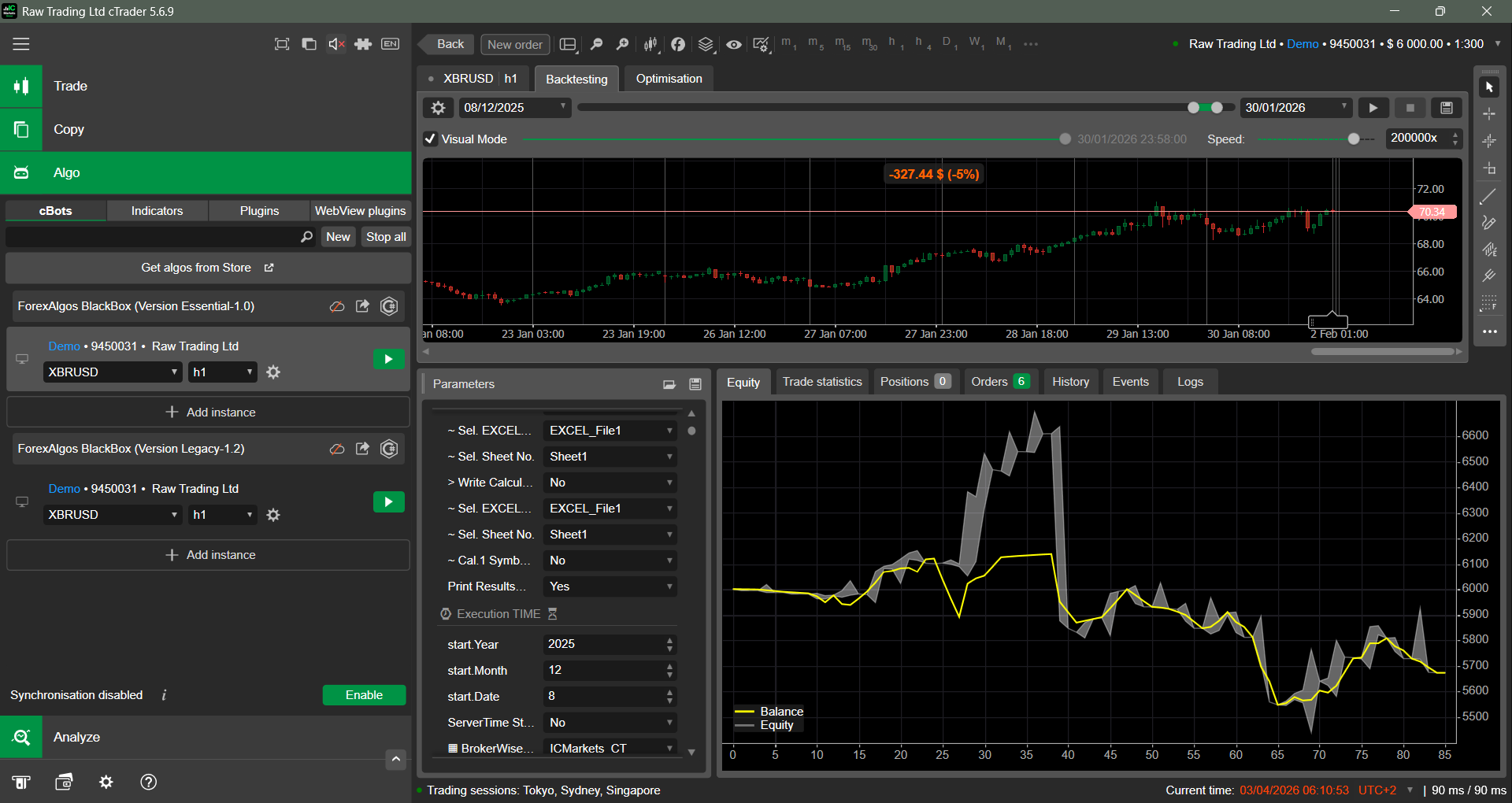This screenshot has height=803, width=1512.
Task: Click the mute sound speaker icon
Action: pos(336,44)
